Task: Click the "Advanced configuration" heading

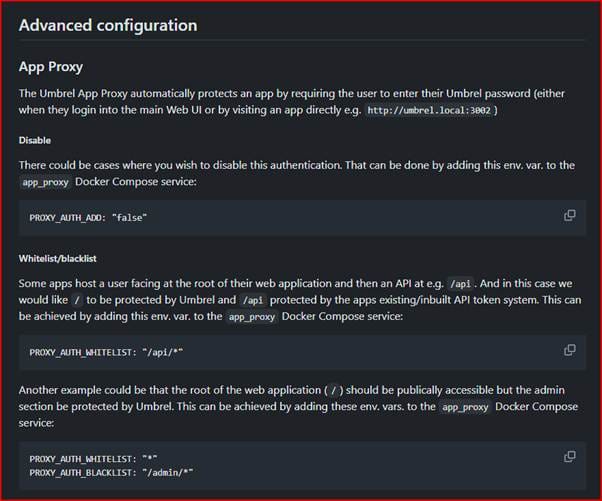Action: pyautogui.click(x=108, y=25)
